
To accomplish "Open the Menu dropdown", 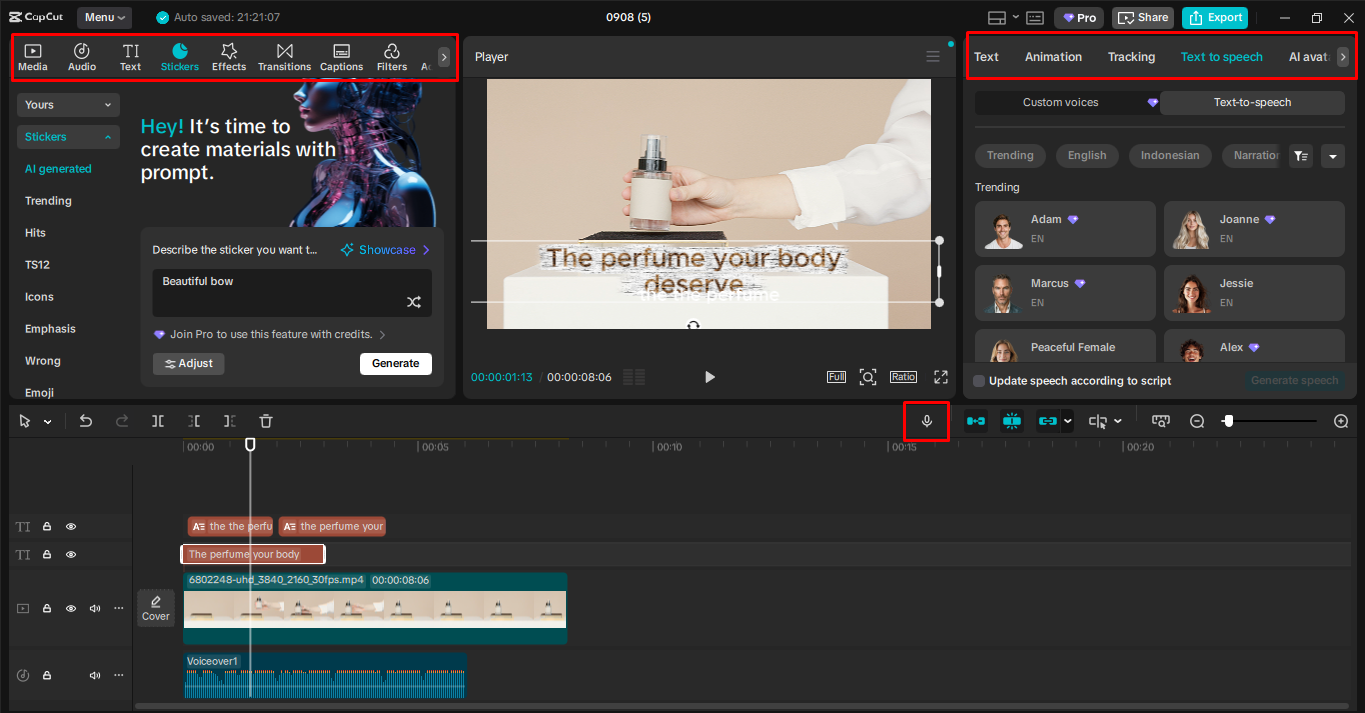I will [x=104, y=16].
